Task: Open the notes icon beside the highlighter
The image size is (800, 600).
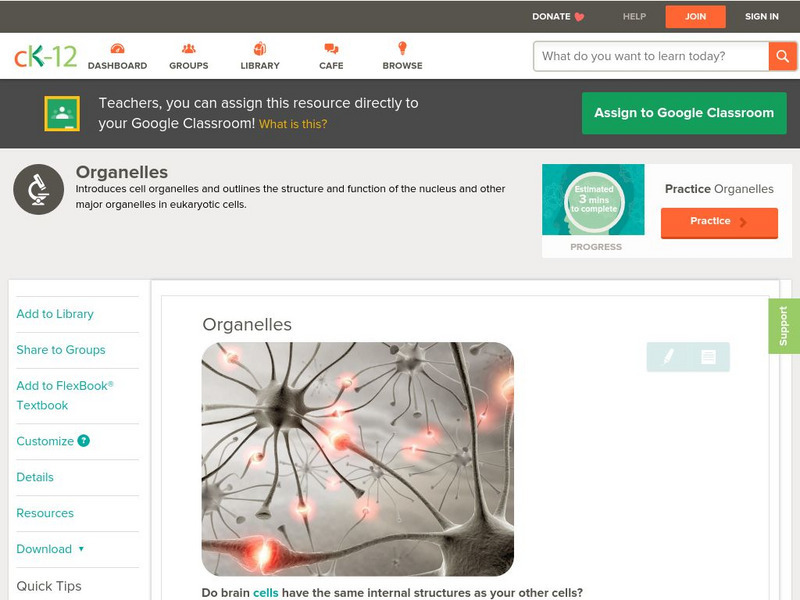Action: tap(708, 356)
